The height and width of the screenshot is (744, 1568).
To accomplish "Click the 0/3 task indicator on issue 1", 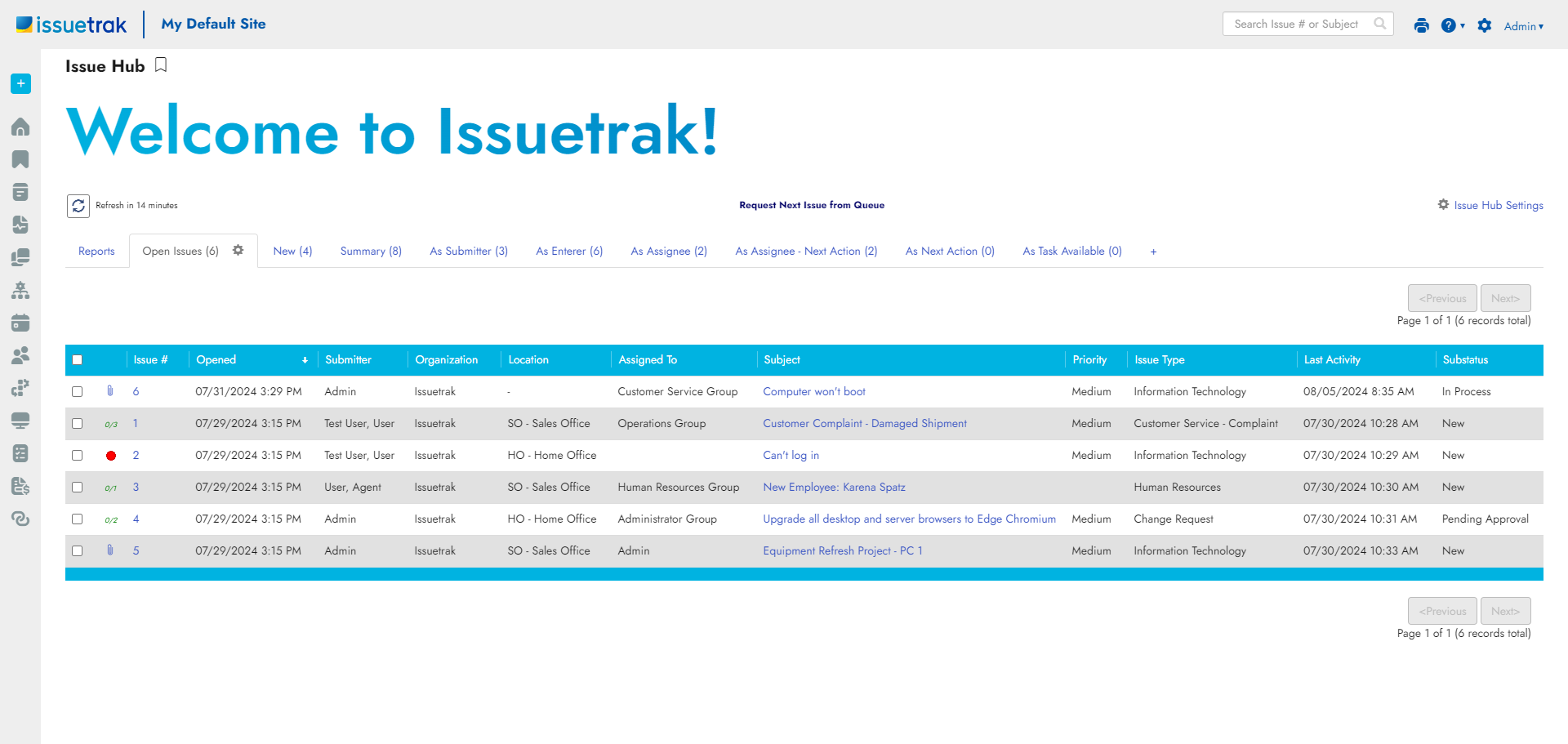I will [111, 425].
